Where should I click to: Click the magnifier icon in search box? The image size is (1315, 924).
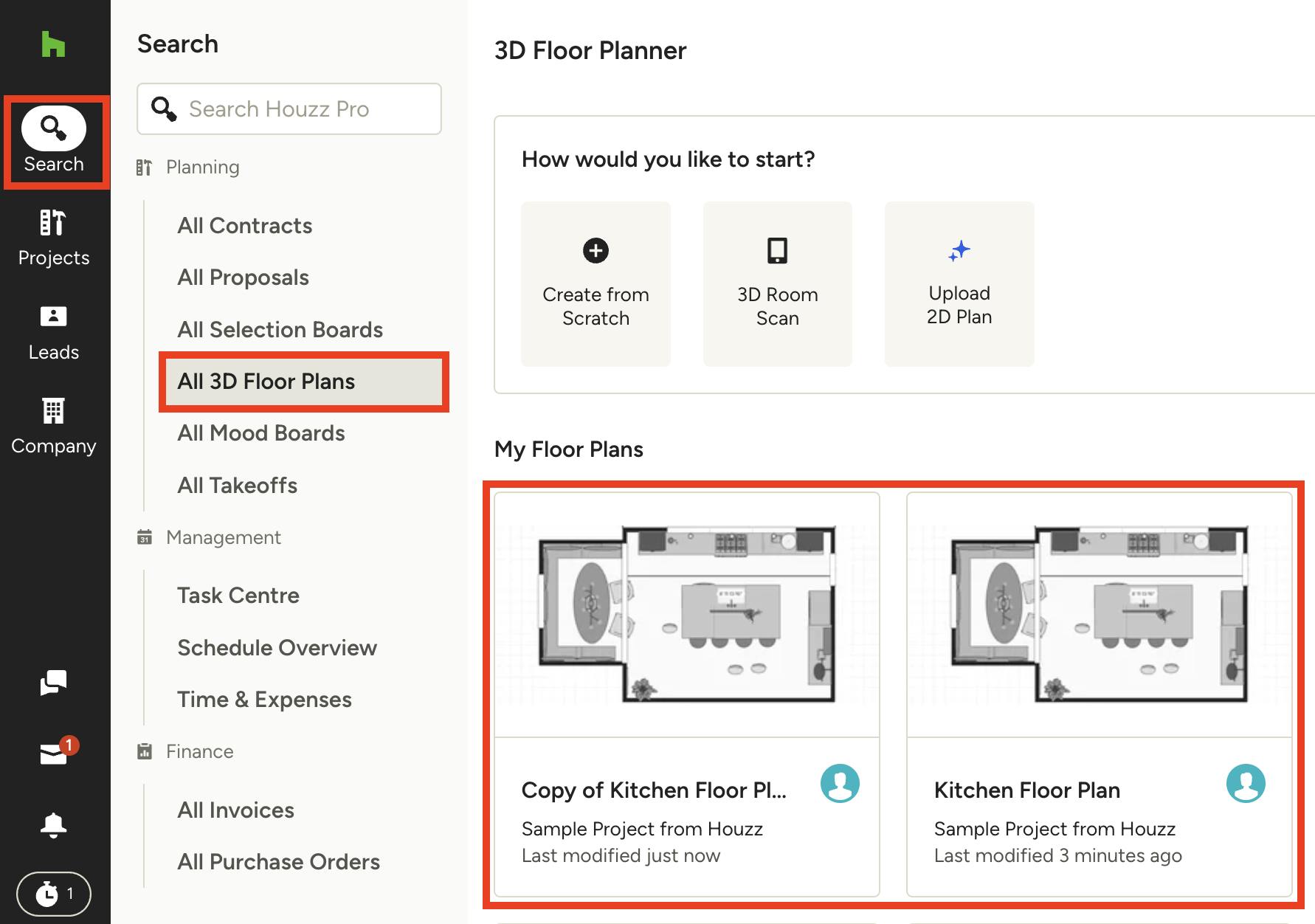164,108
